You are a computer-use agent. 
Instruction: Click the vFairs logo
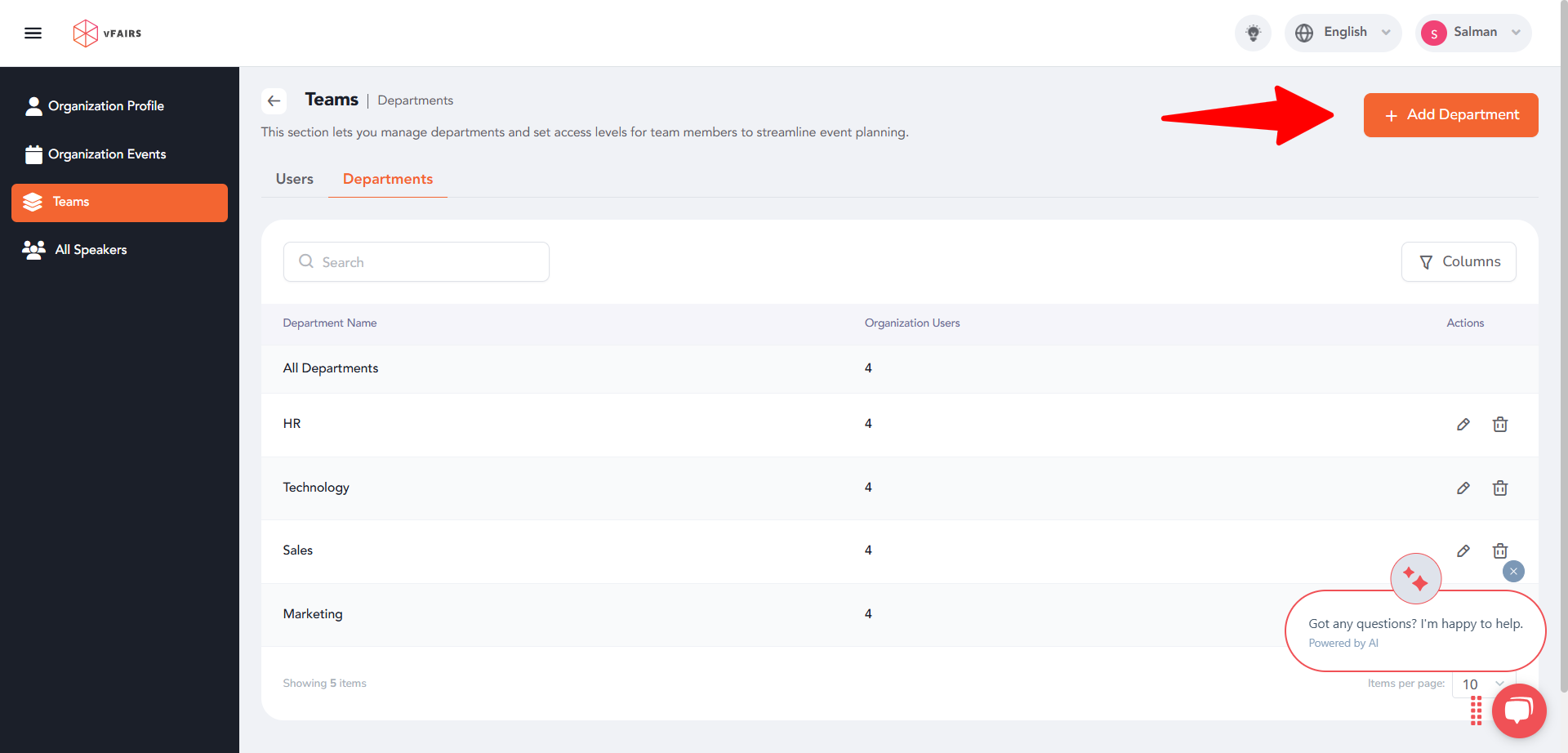click(107, 33)
